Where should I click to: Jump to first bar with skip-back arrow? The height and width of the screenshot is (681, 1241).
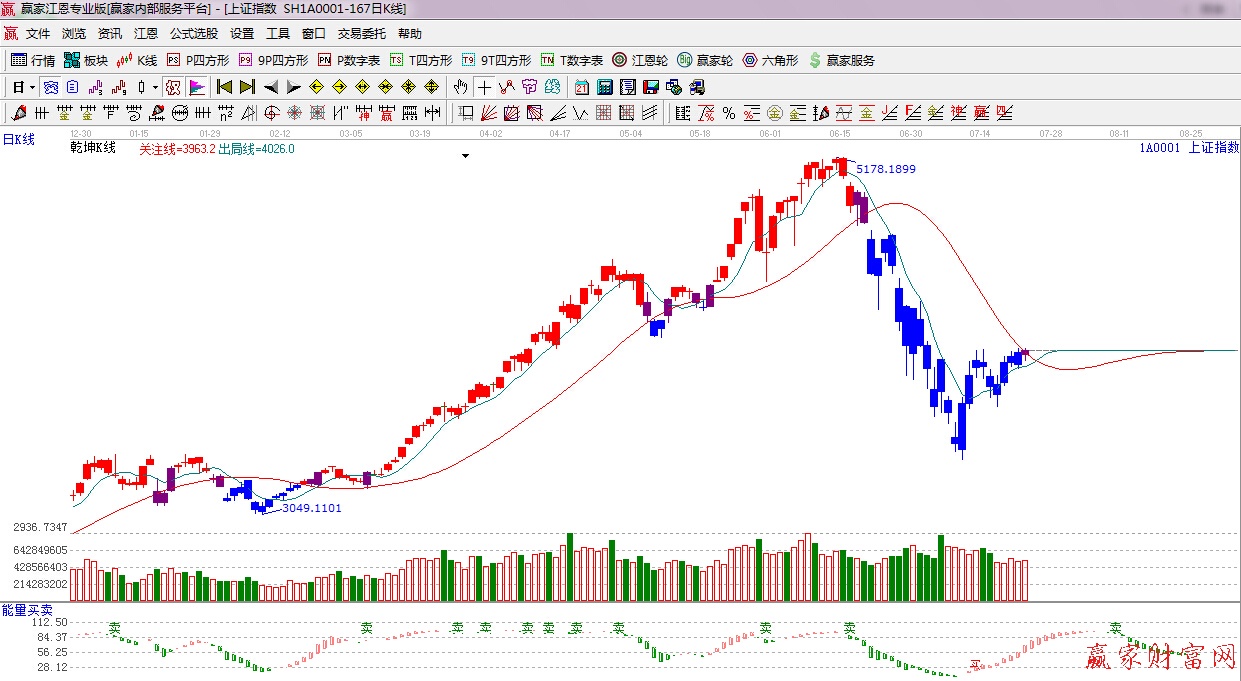tap(224, 87)
